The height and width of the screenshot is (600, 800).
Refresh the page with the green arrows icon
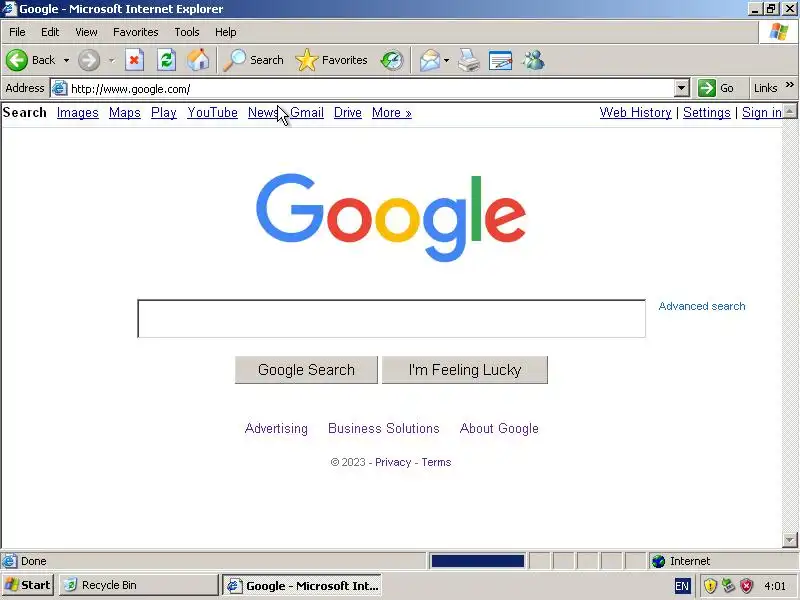[166, 60]
